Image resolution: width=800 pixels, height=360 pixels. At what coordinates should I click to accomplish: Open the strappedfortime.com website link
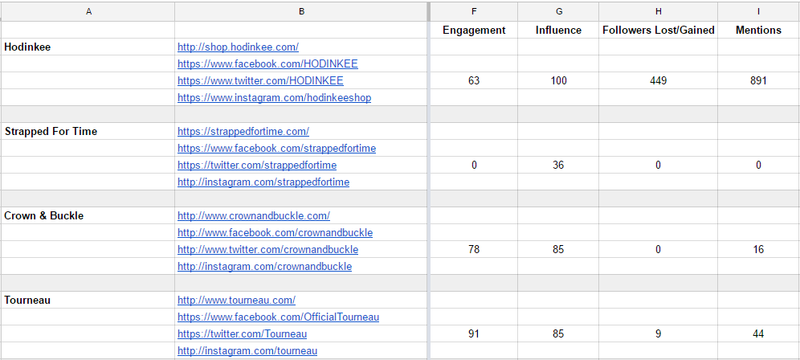click(243, 132)
